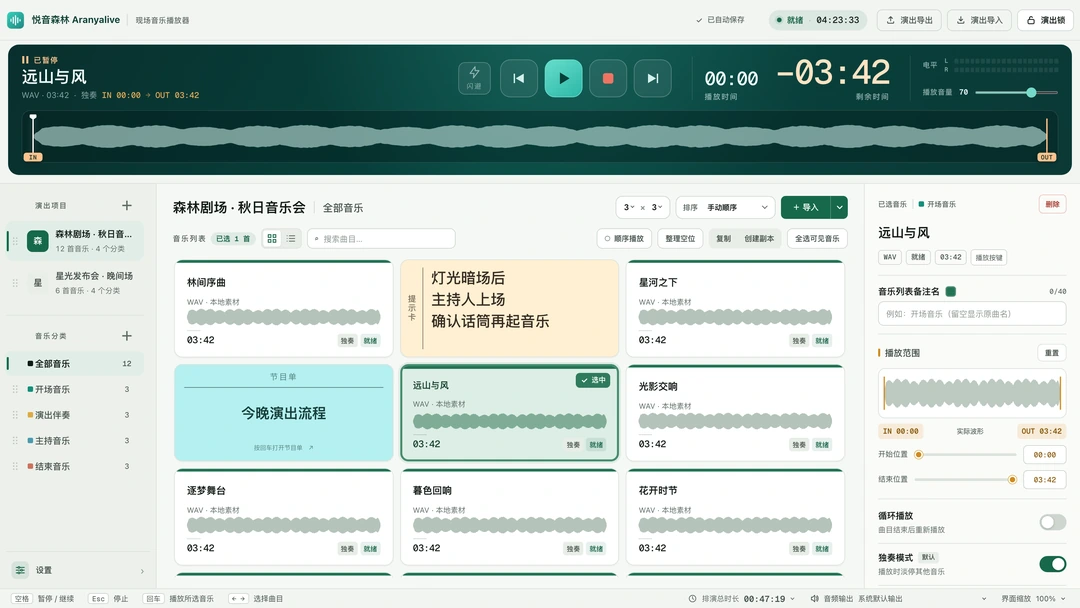The image size is (1080, 608).
Task: Click the red 删除 delete button
Action: coord(1052,204)
